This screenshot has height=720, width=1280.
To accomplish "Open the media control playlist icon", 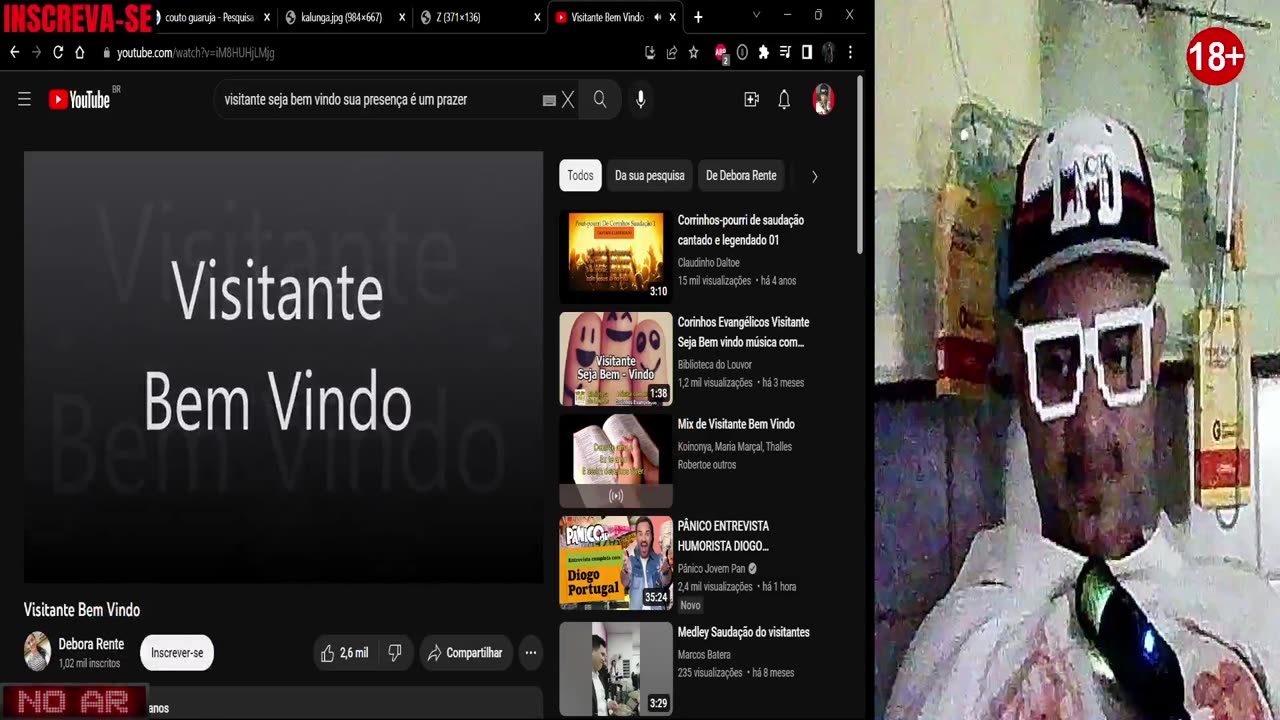I will click(786, 52).
